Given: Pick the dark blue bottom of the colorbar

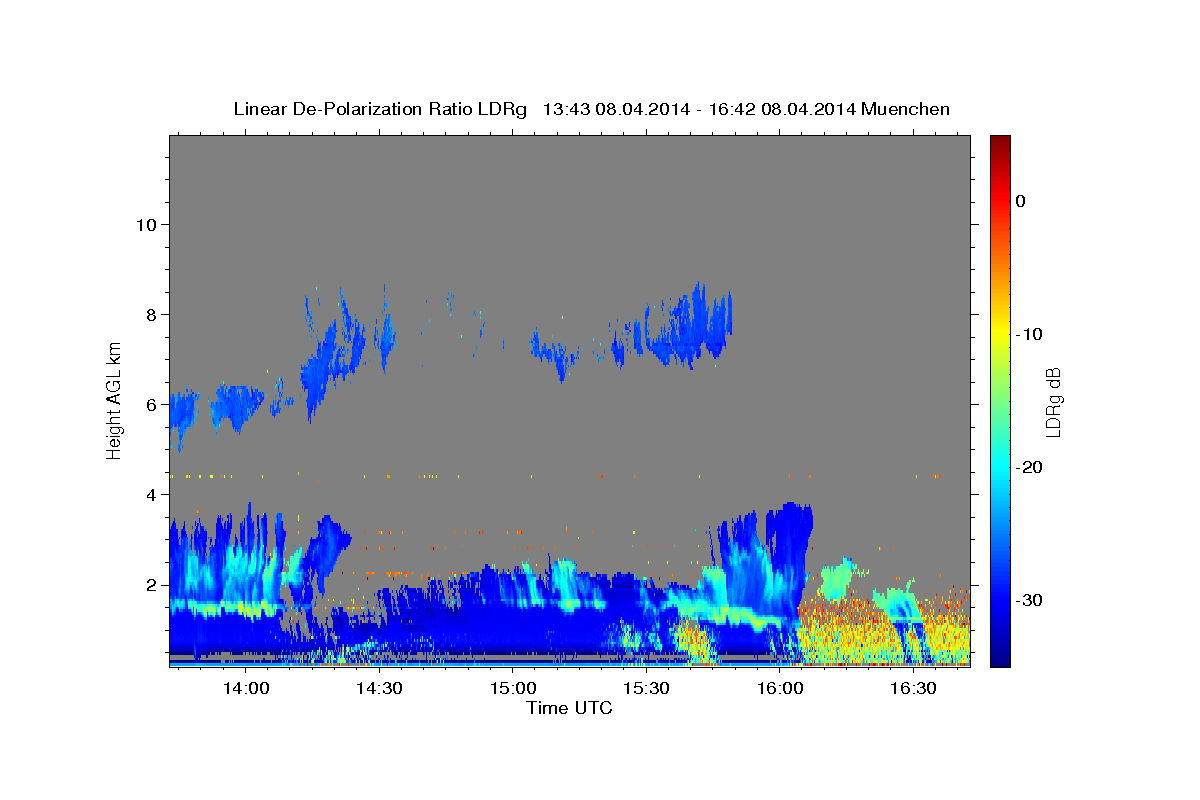Looking at the screenshot, I should pyautogui.click(x=1000, y=660).
